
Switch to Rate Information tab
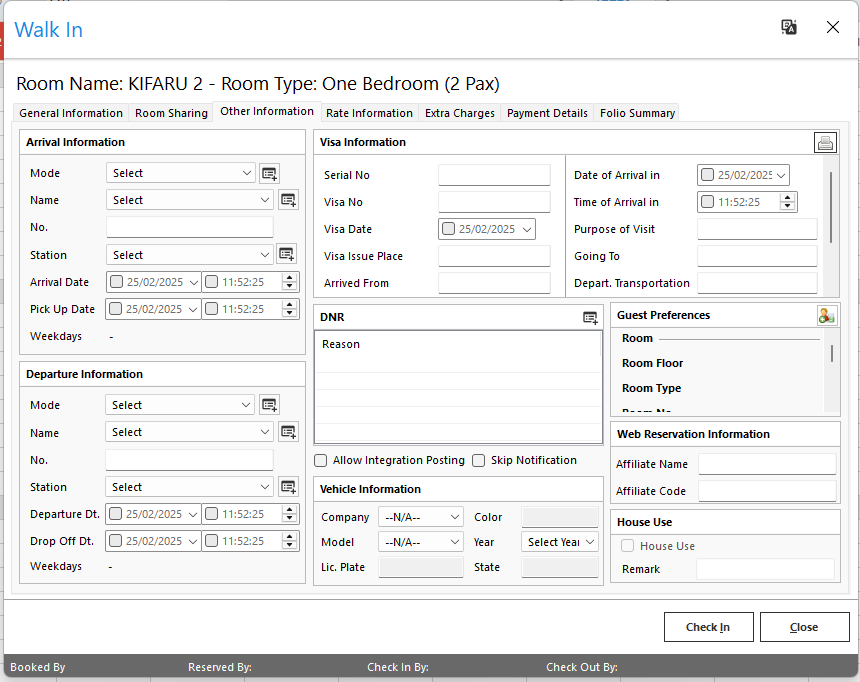point(369,113)
